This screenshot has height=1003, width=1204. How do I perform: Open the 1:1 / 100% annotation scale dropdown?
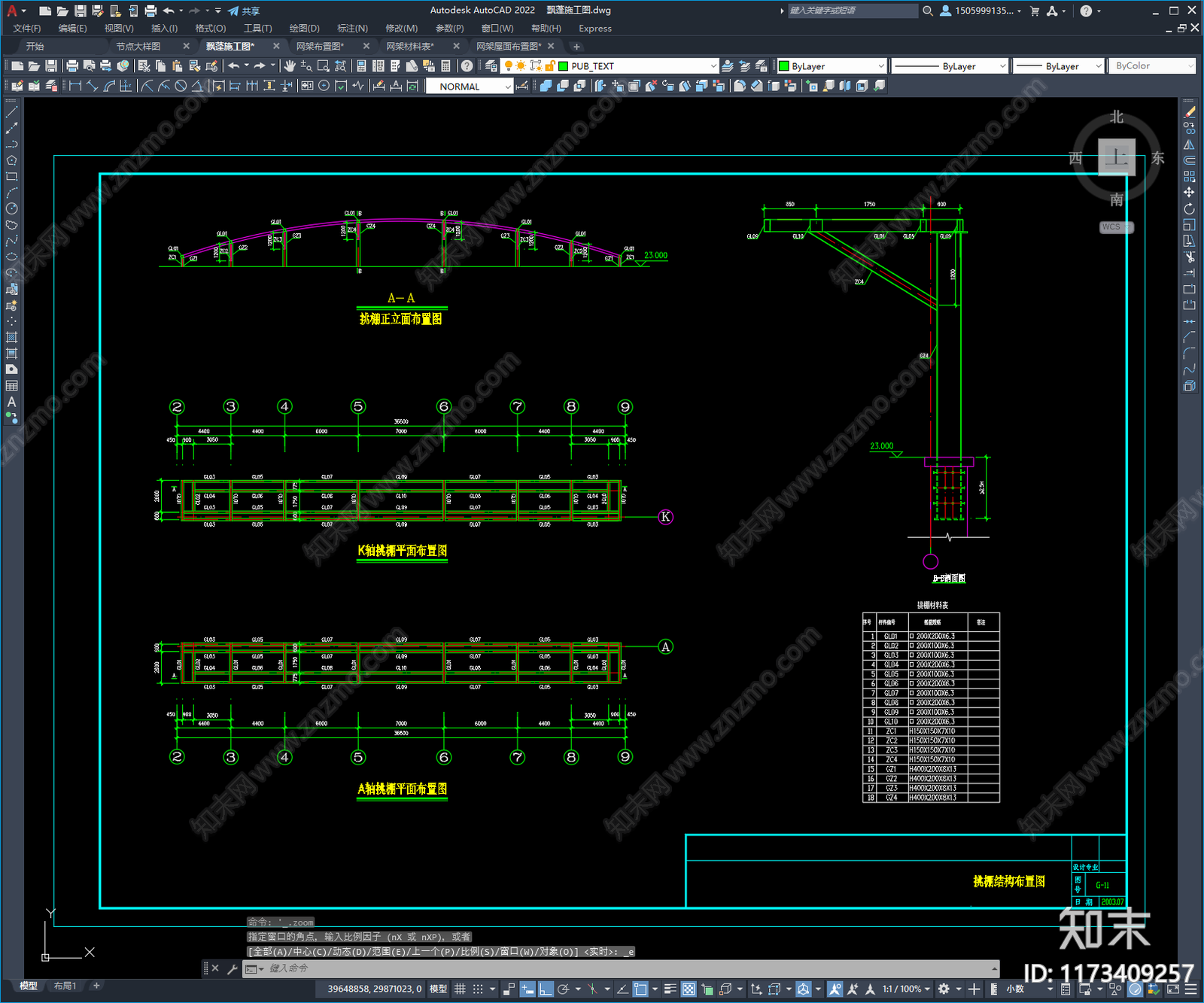907,989
